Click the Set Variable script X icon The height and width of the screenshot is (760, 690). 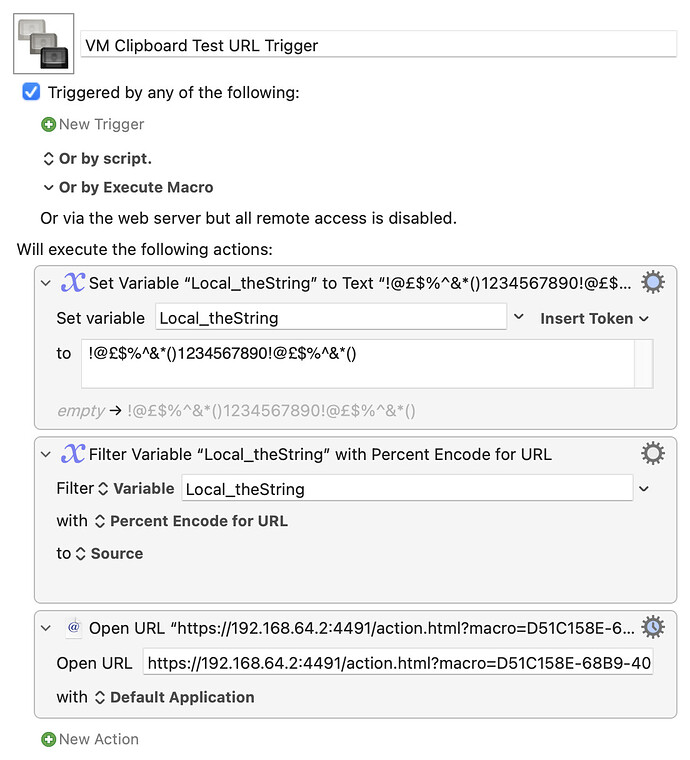pyautogui.click(x=73, y=282)
